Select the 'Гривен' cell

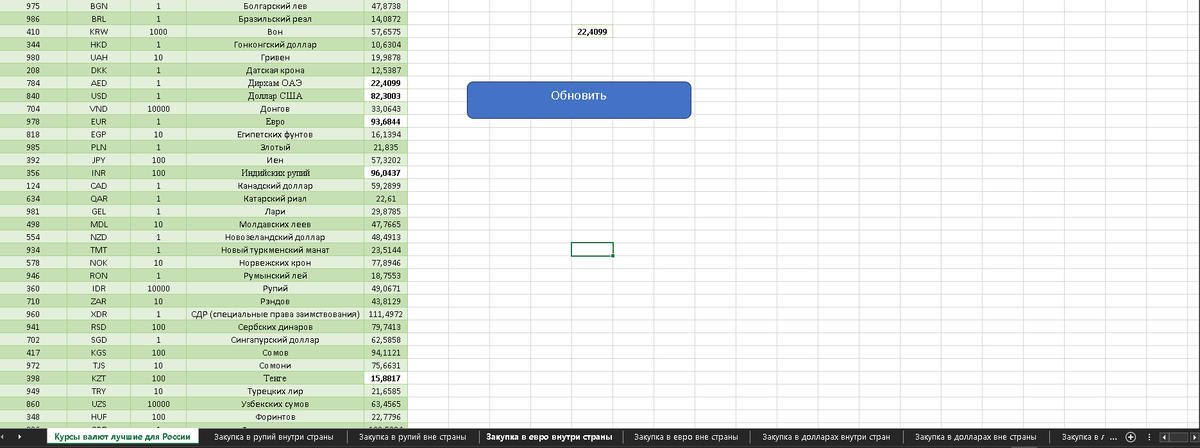(275, 58)
